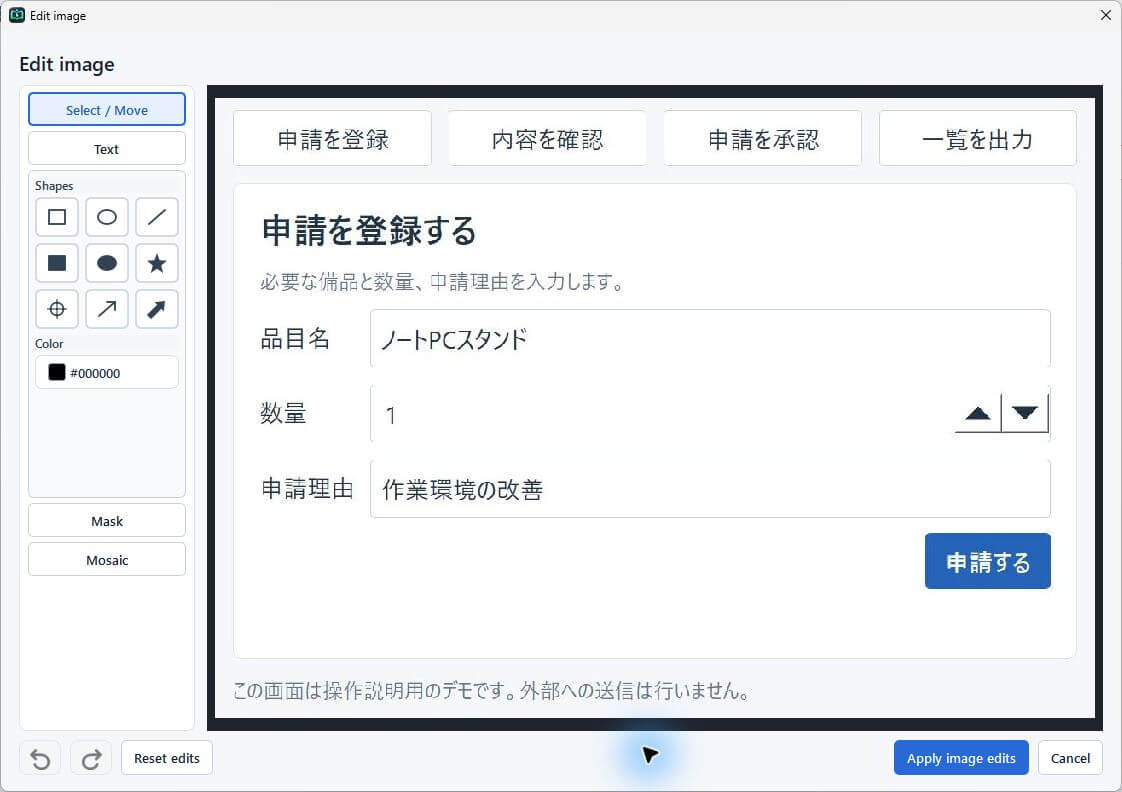Click Reset edits button
Viewport: 1122px width, 792px height.
[x=167, y=758]
